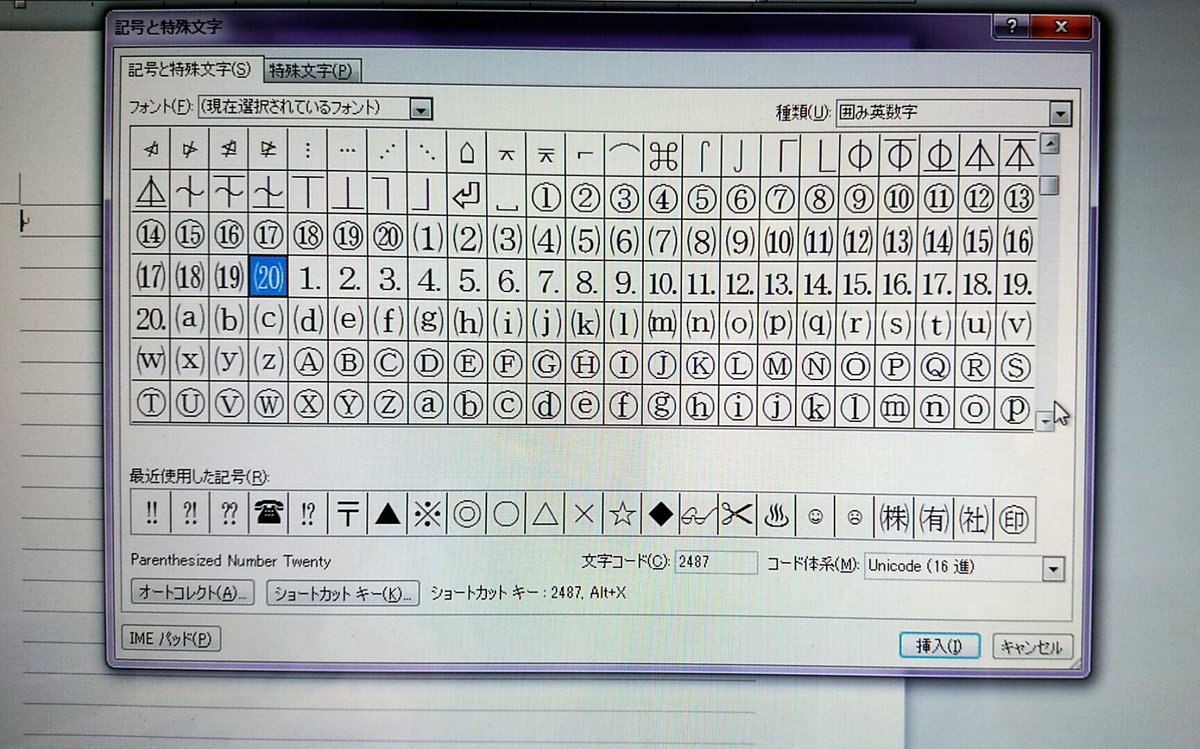1200x749 pixels.
Task: Click the symbol grid scrollbar down arrow
Action: pyautogui.click(x=1046, y=422)
